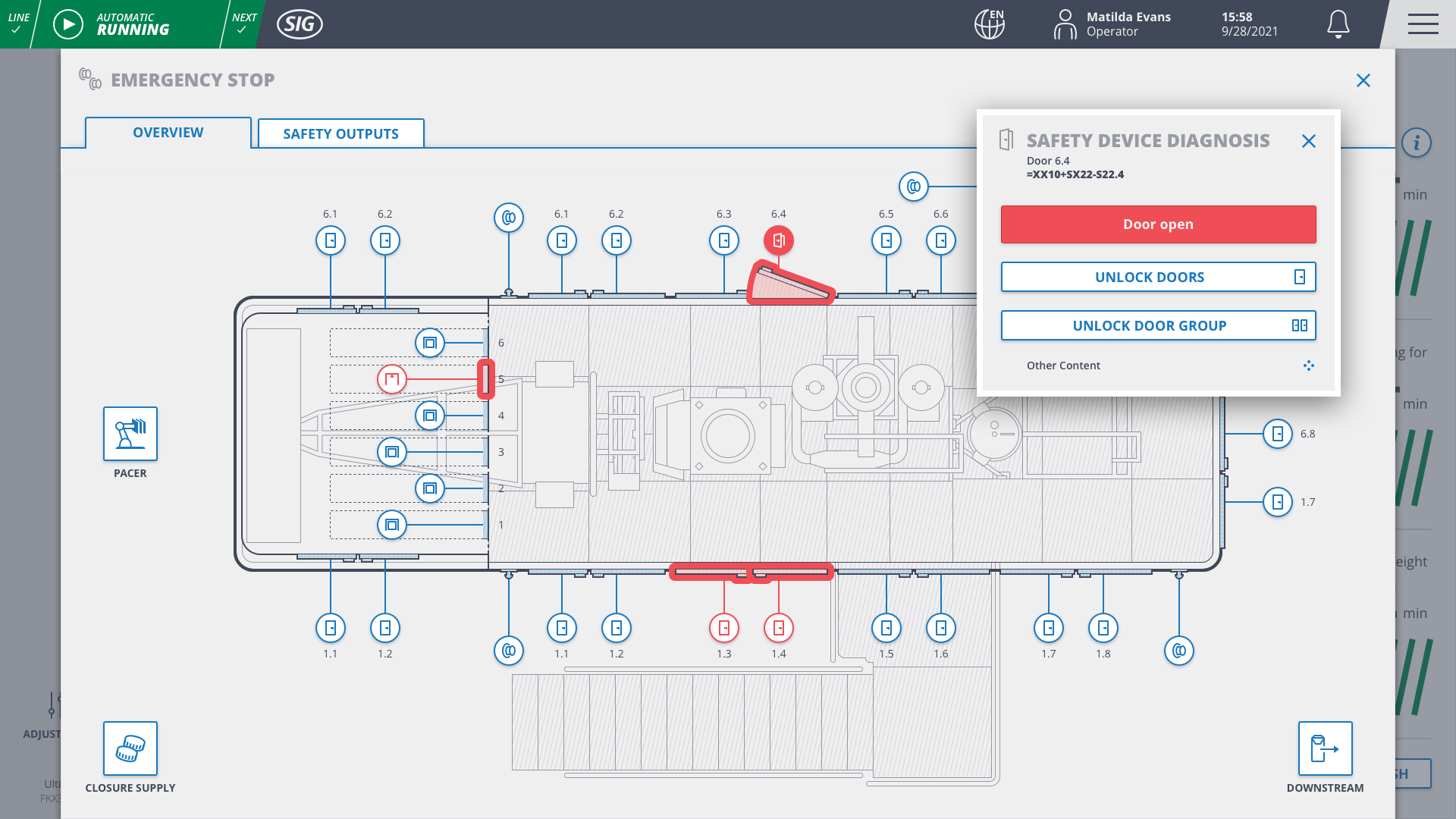Click the UNLOCK DOOR GROUP button
Image resolution: width=1456 pixels, height=819 pixels.
[x=1158, y=325]
